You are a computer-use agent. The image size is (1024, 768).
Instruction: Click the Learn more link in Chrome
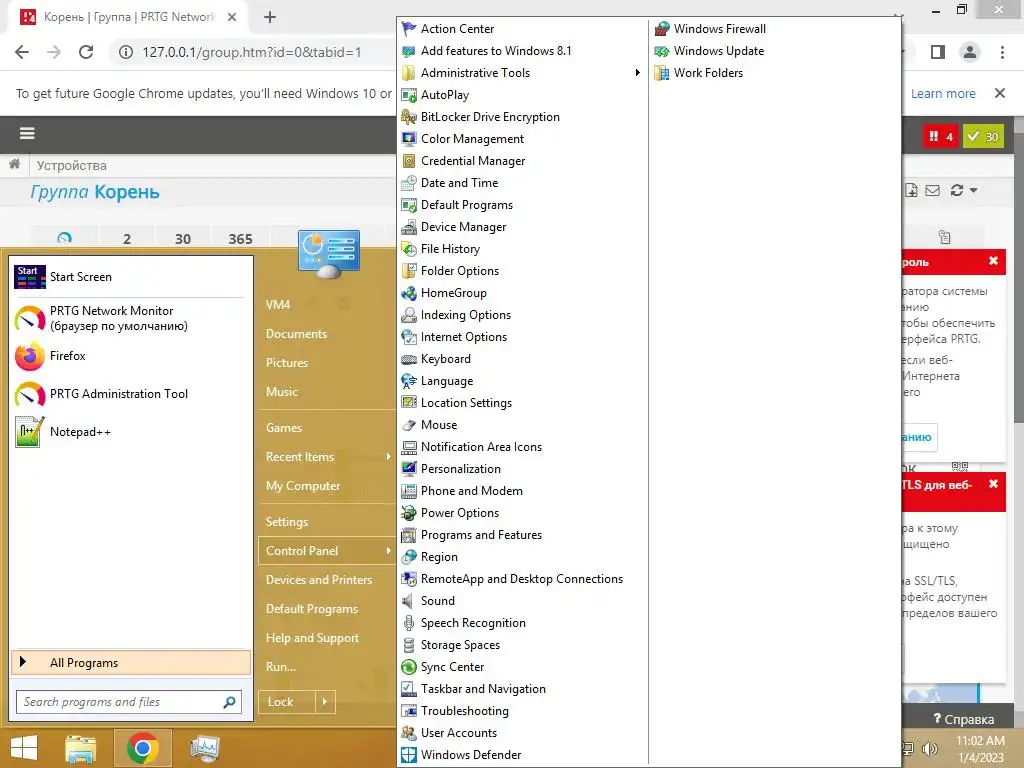click(943, 93)
